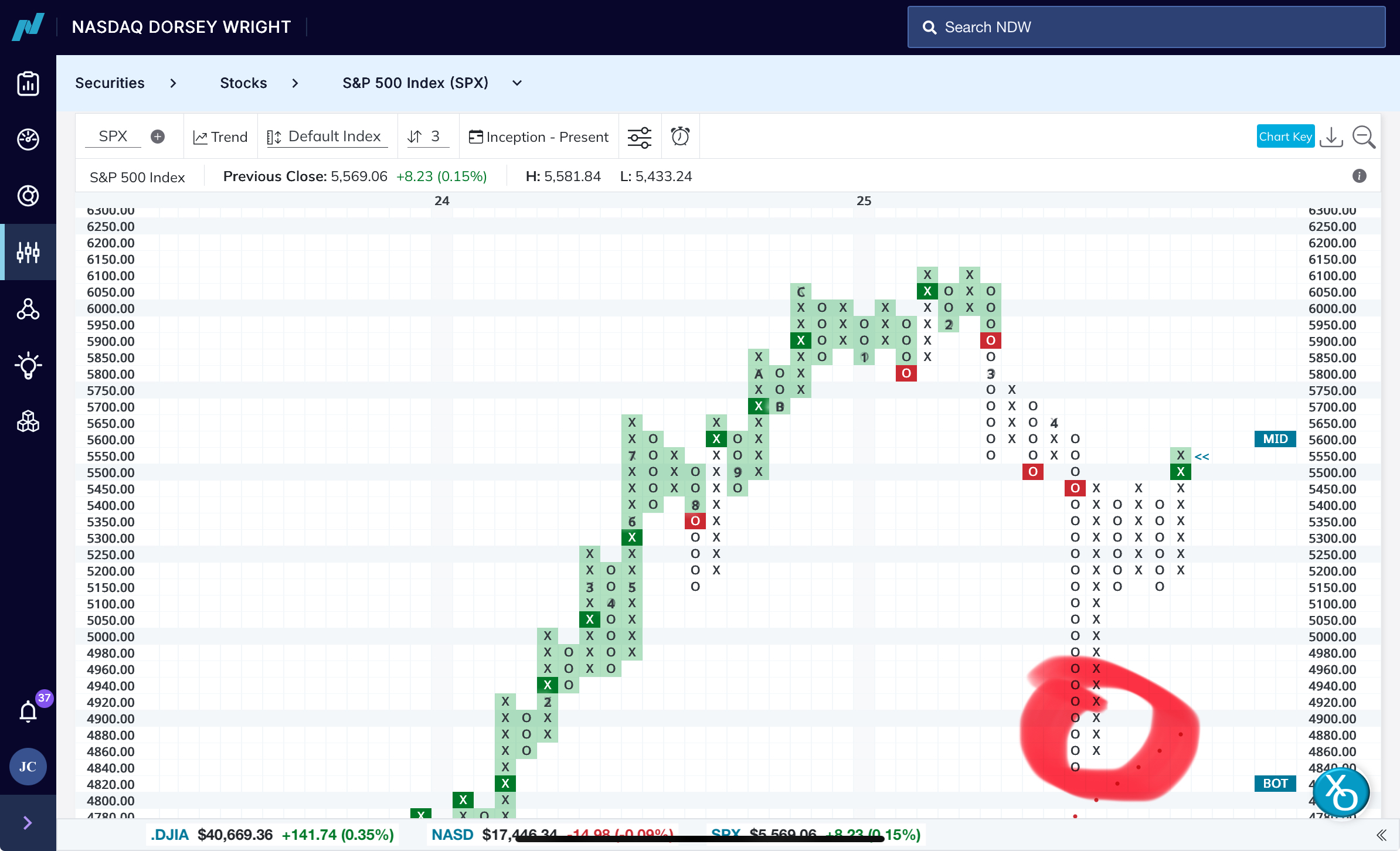Open chart settings sliders icon
This screenshot has width=1400, height=851.
coord(639,137)
